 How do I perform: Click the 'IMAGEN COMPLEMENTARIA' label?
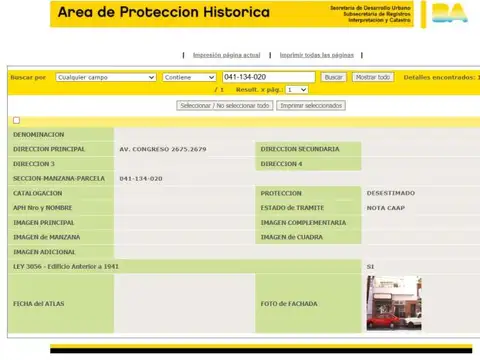pyautogui.click(x=303, y=223)
